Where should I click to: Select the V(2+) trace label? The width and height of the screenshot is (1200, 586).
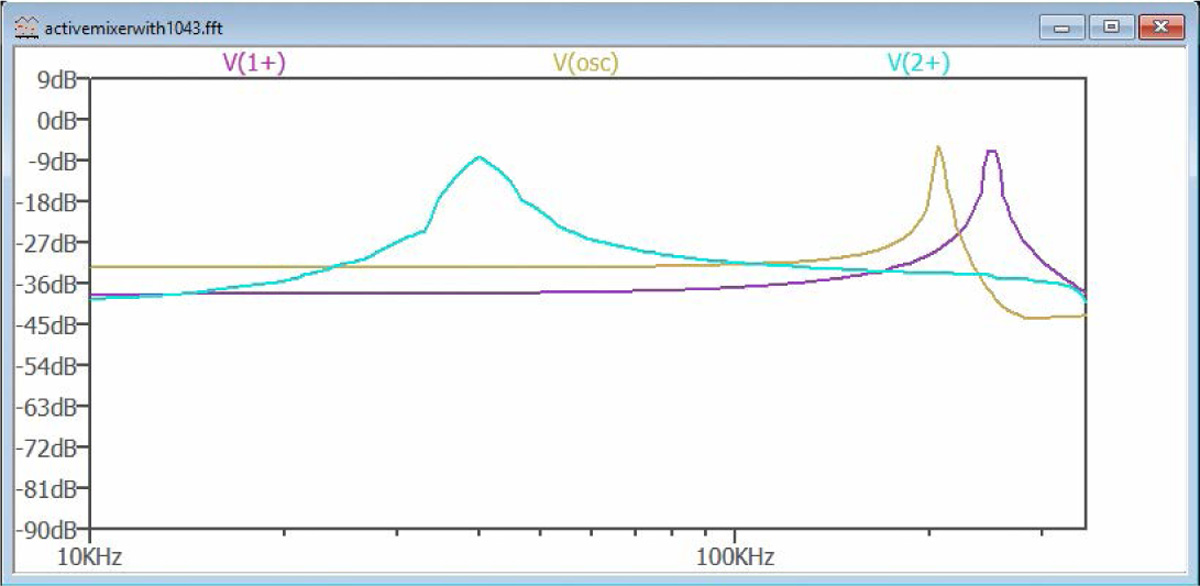(x=918, y=62)
